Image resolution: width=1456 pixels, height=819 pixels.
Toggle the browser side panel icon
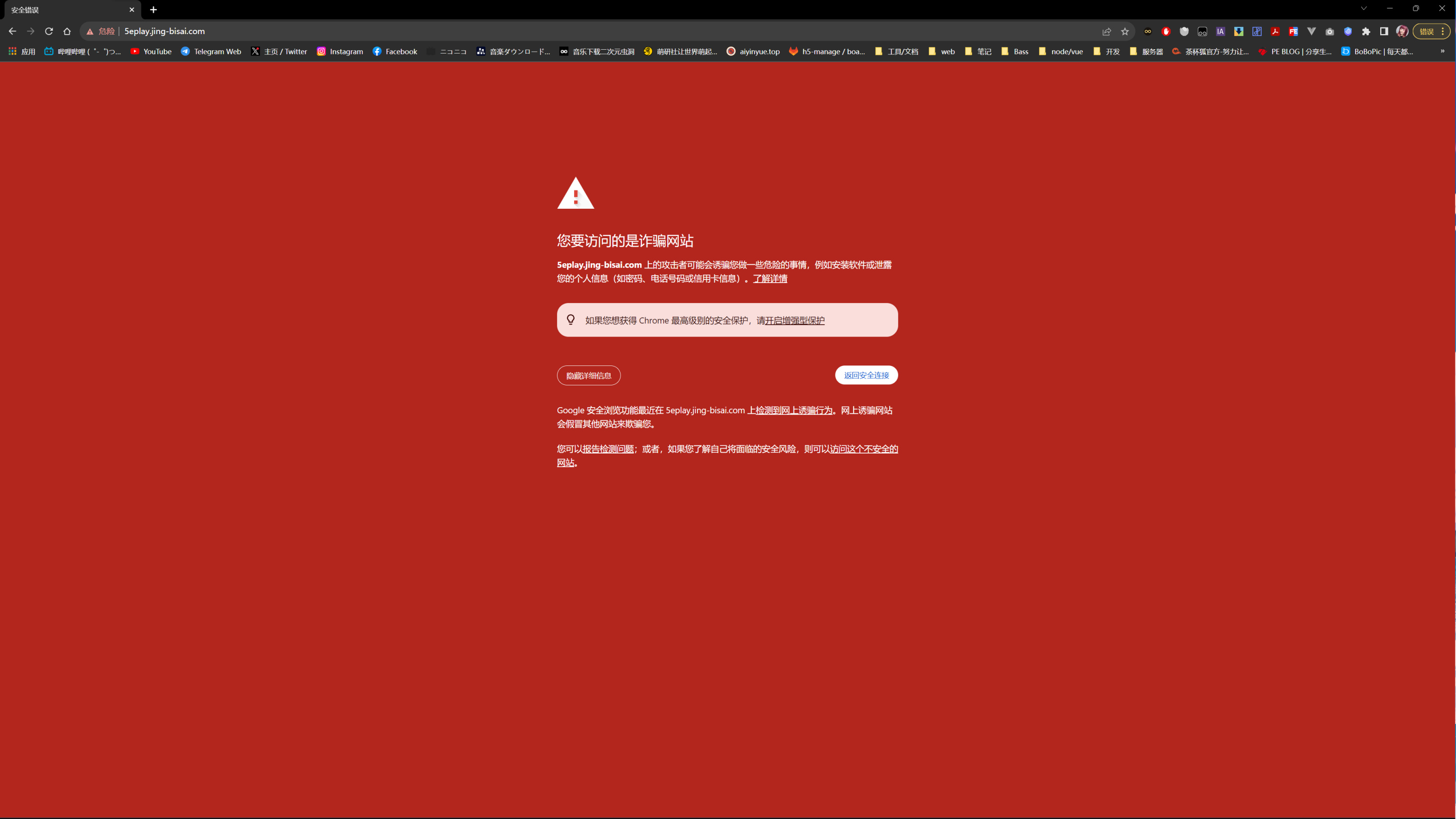pyautogui.click(x=1384, y=31)
